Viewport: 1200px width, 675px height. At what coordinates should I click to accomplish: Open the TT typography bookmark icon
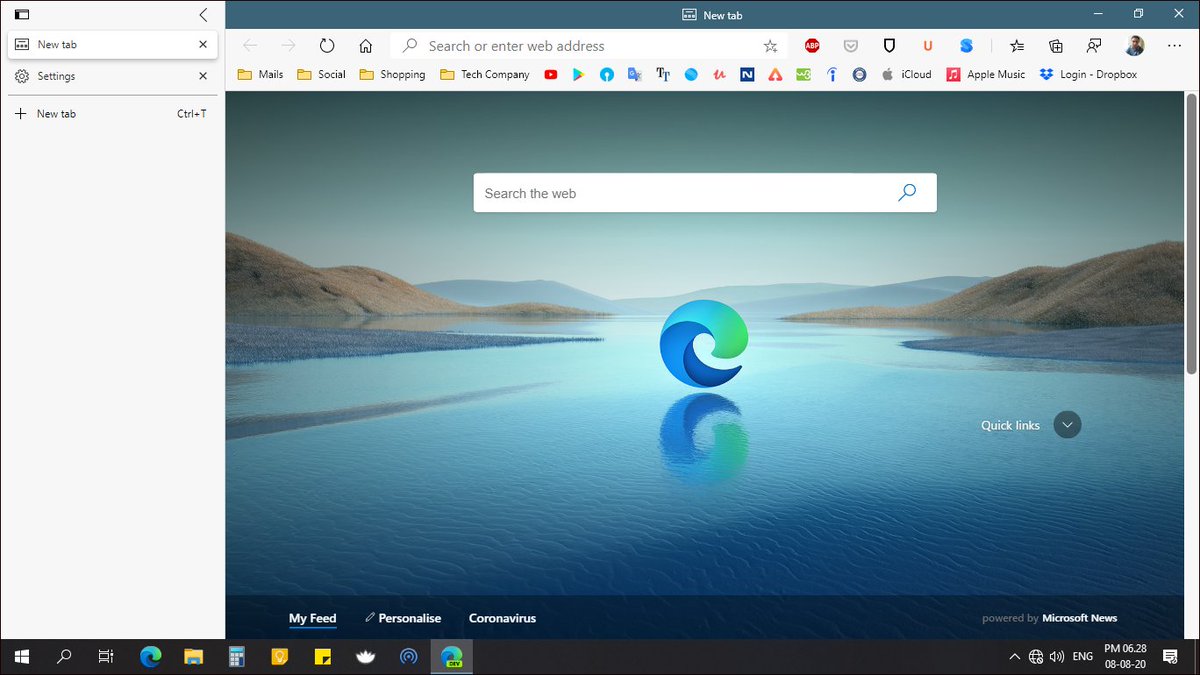(662, 74)
